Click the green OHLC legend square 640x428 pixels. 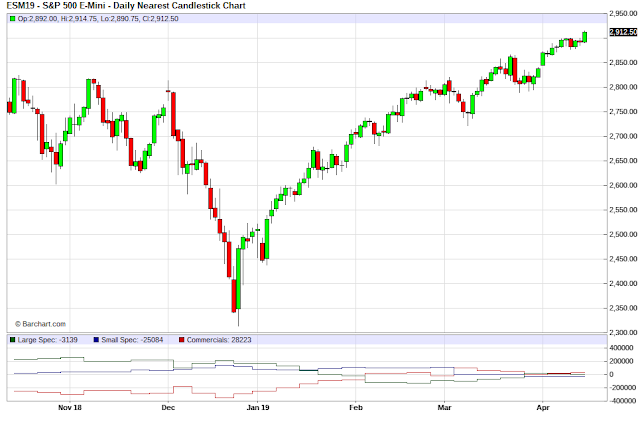(x=13, y=19)
